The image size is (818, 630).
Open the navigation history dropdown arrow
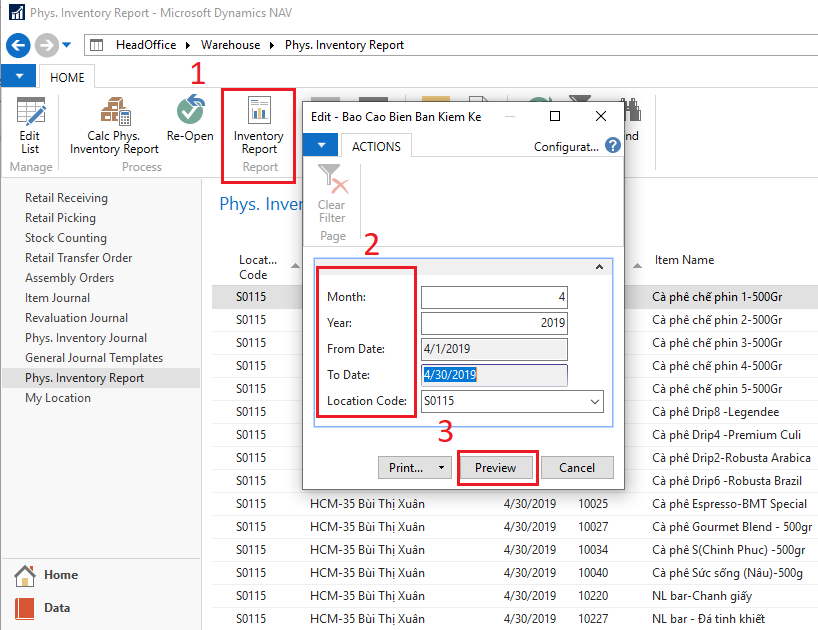coord(67,45)
